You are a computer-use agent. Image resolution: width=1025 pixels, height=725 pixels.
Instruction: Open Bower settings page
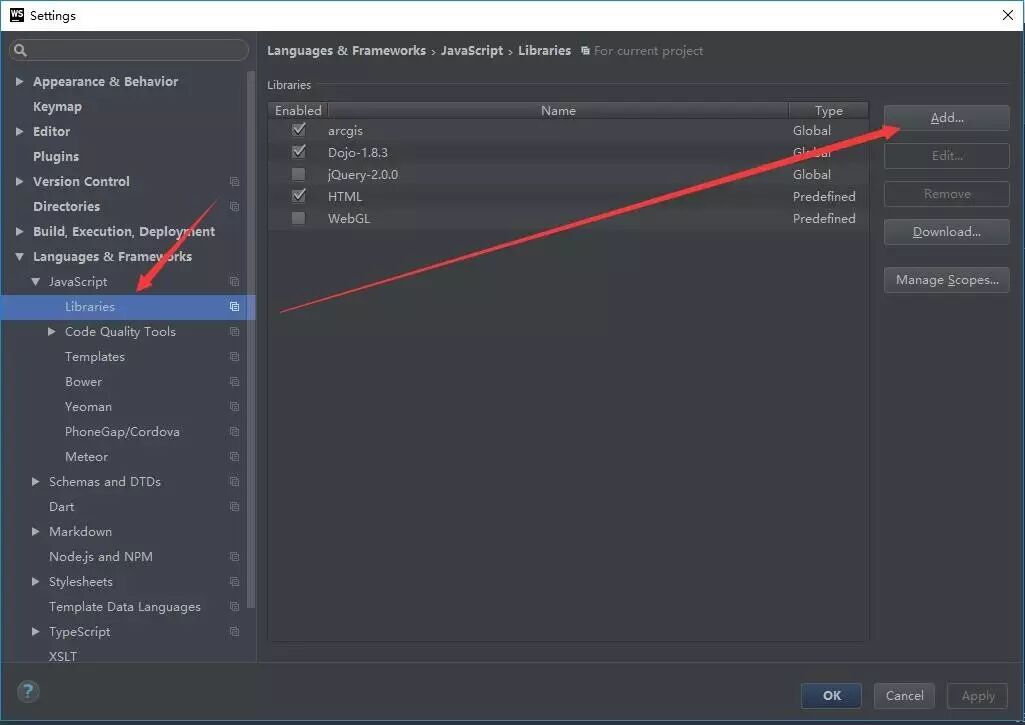click(84, 382)
